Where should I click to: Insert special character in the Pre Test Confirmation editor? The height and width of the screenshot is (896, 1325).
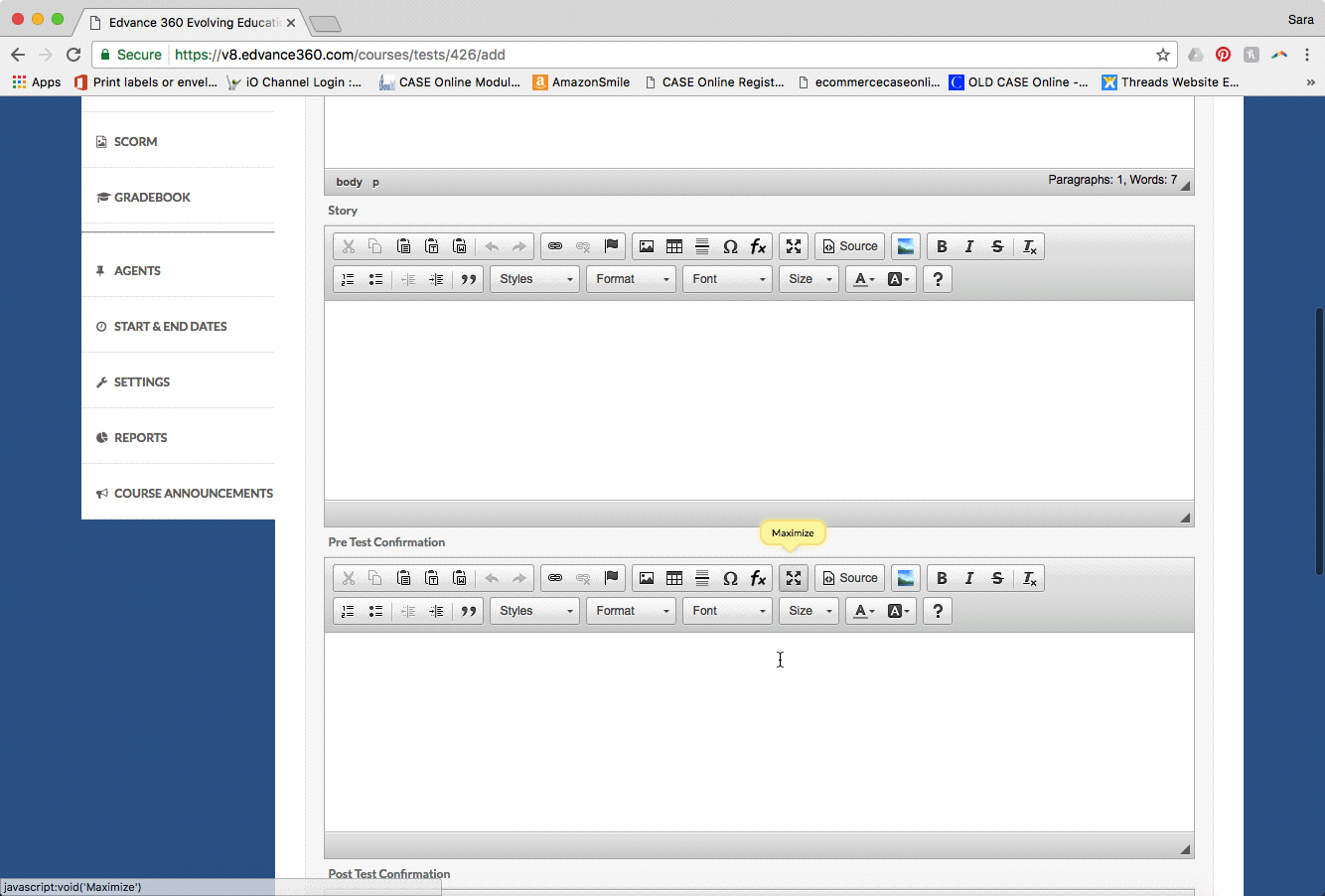coord(730,578)
